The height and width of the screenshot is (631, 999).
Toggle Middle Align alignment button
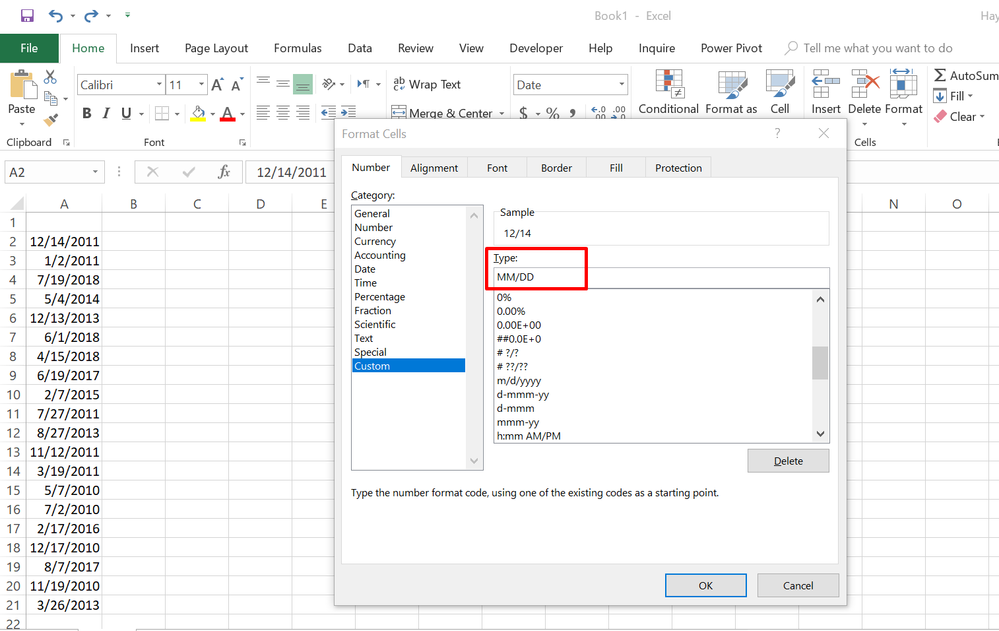(x=283, y=83)
